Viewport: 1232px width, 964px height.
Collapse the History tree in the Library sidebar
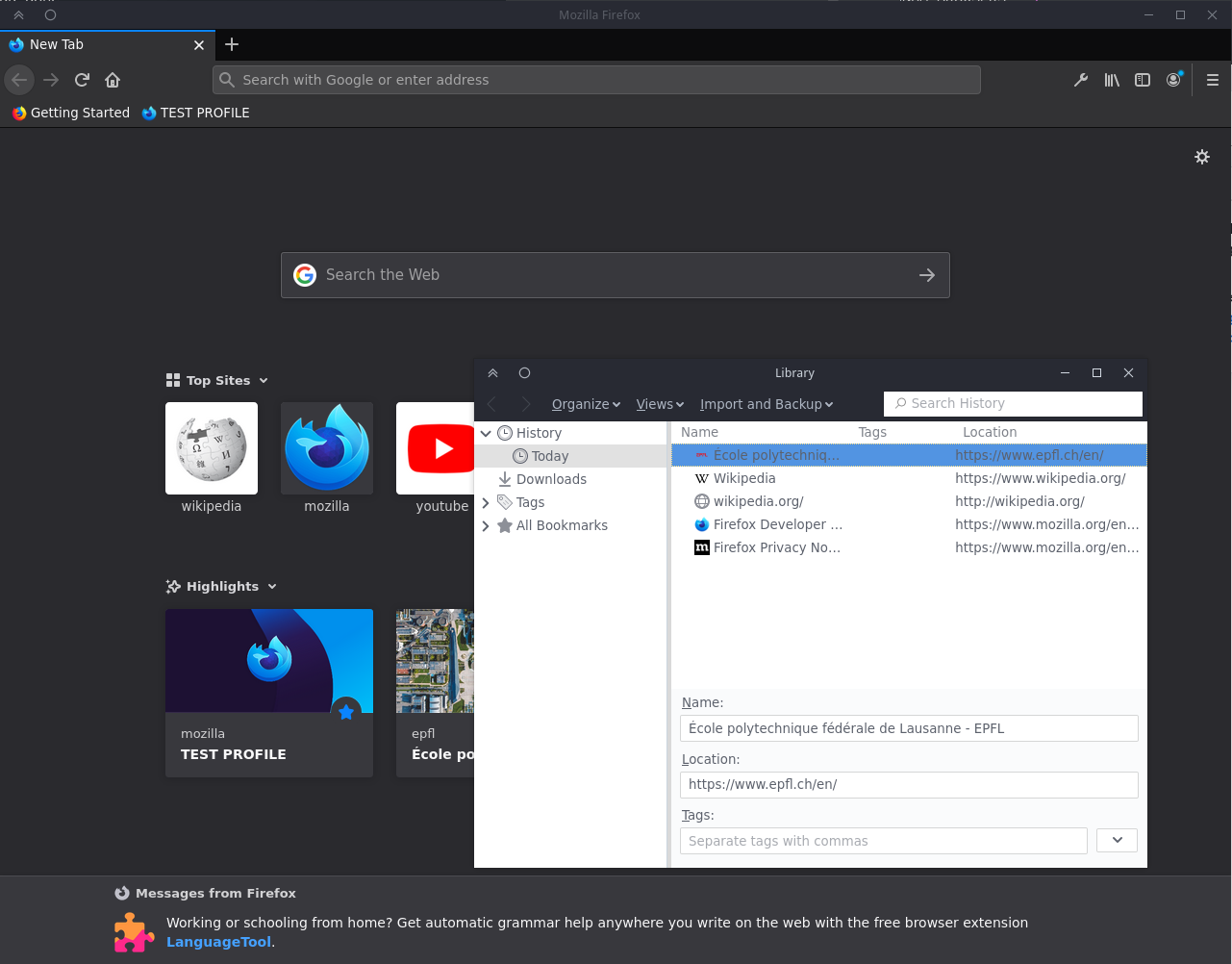click(x=486, y=433)
